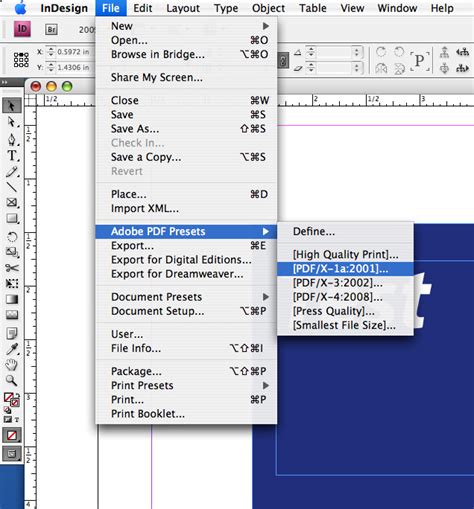Click the fill color swatch in Tools panel
474x509 pixels.
[x=8, y=397]
